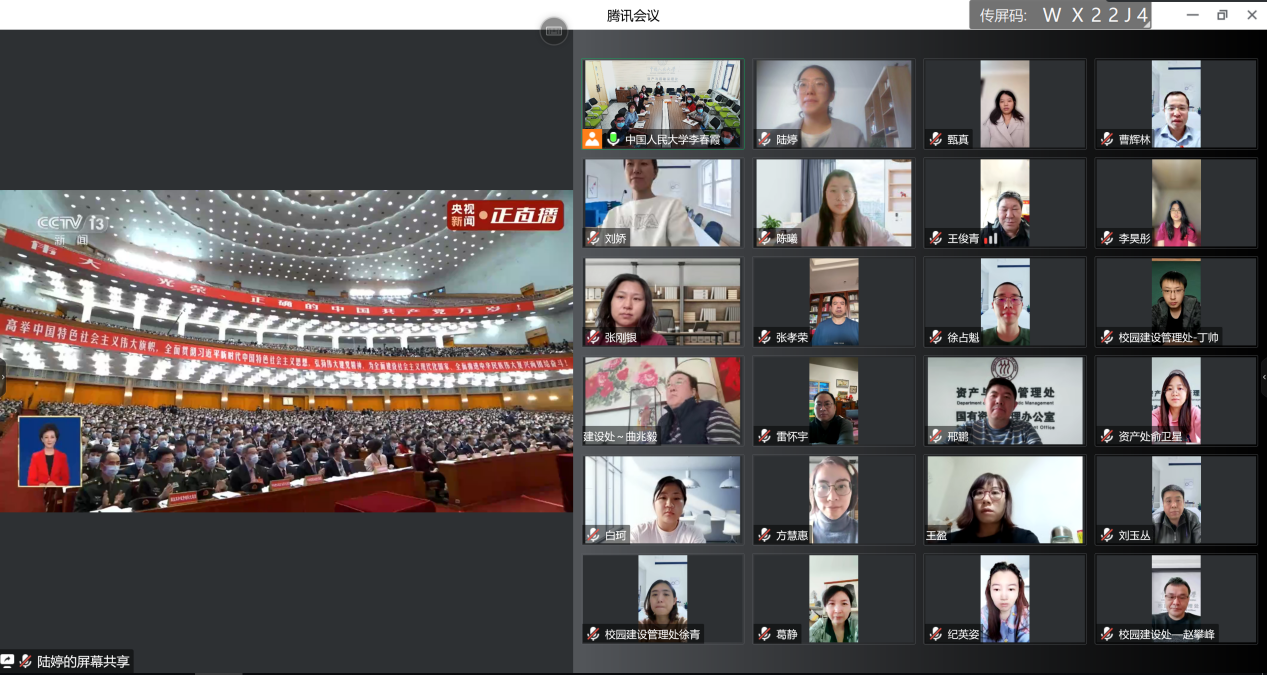Click the muted microphone icon next to 方慧惠
The width and height of the screenshot is (1267, 675).
coord(765,535)
